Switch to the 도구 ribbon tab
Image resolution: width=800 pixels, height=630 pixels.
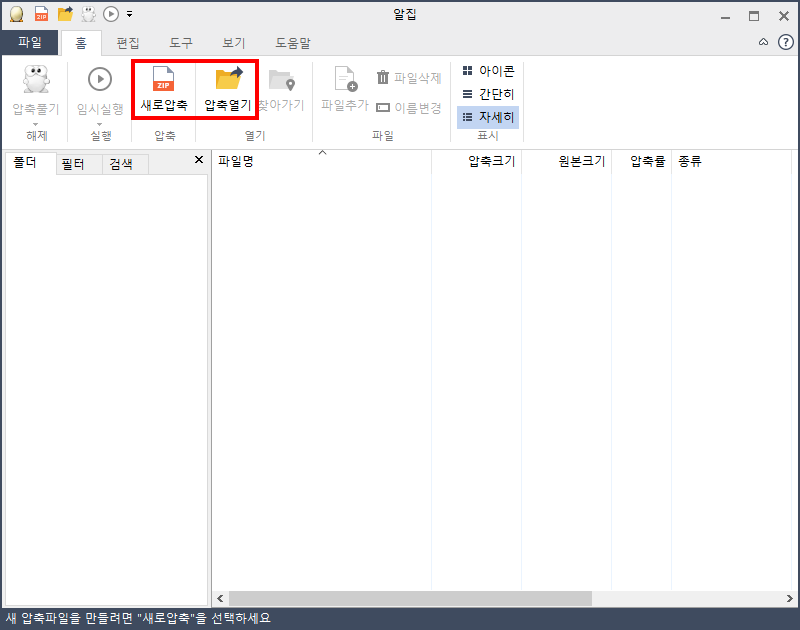click(x=181, y=43)
